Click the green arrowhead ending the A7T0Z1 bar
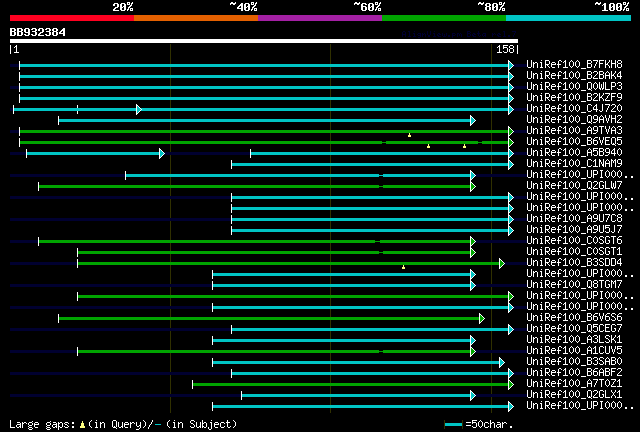The image size is (640, 432). (511, 385)
